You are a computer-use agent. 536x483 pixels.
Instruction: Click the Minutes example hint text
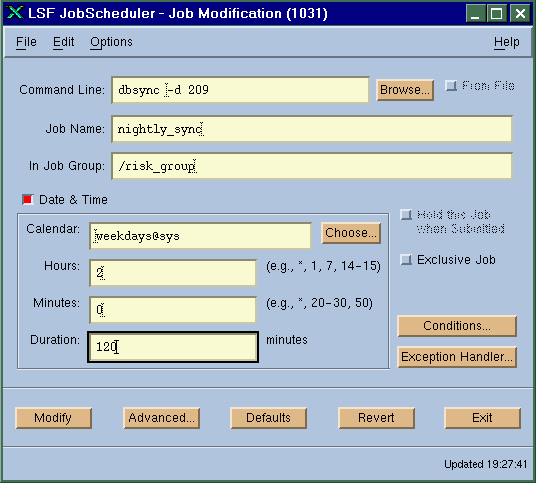[319, 303]
